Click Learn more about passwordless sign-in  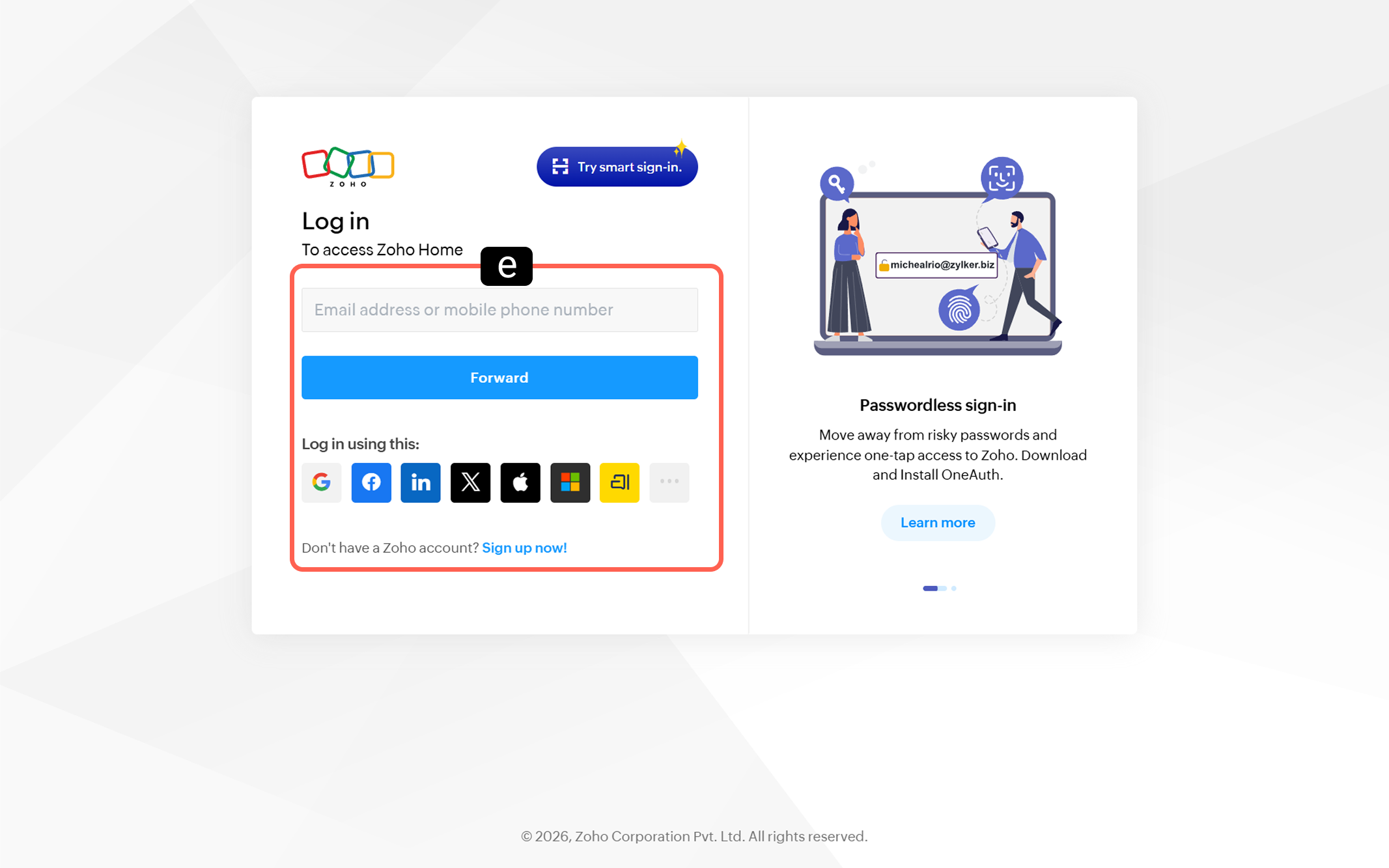click(x=938, y=523)
